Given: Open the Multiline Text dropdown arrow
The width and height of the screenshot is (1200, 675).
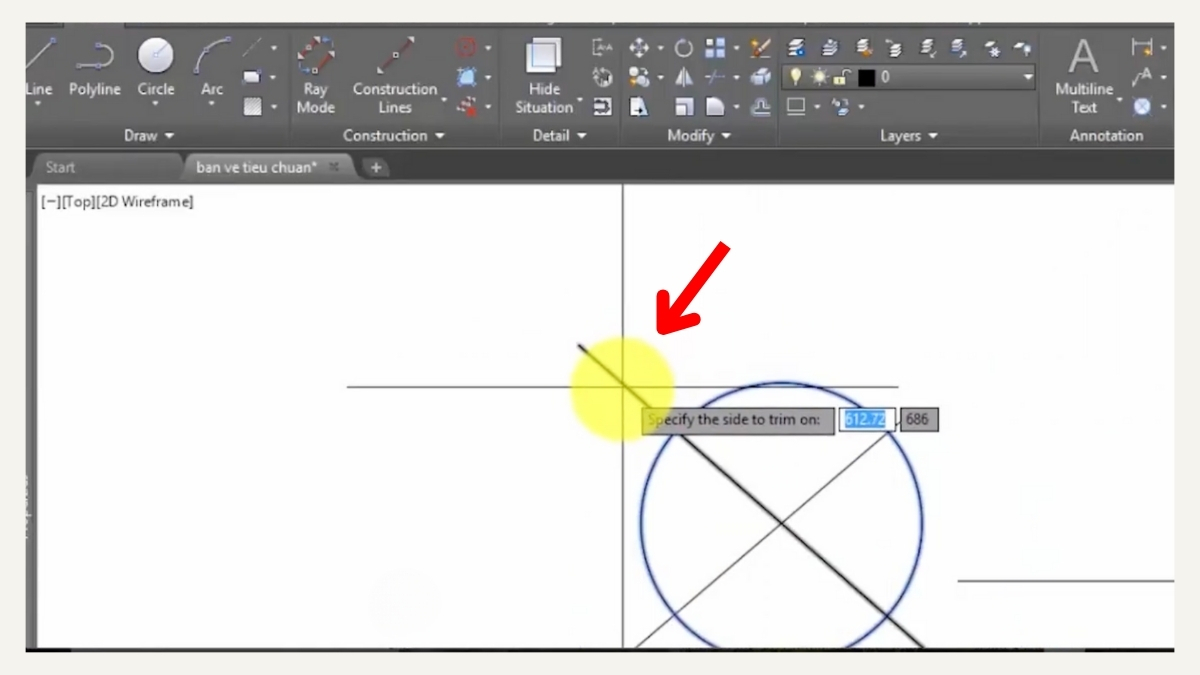Looking at the screenshot, I should tap(1120, 100).
